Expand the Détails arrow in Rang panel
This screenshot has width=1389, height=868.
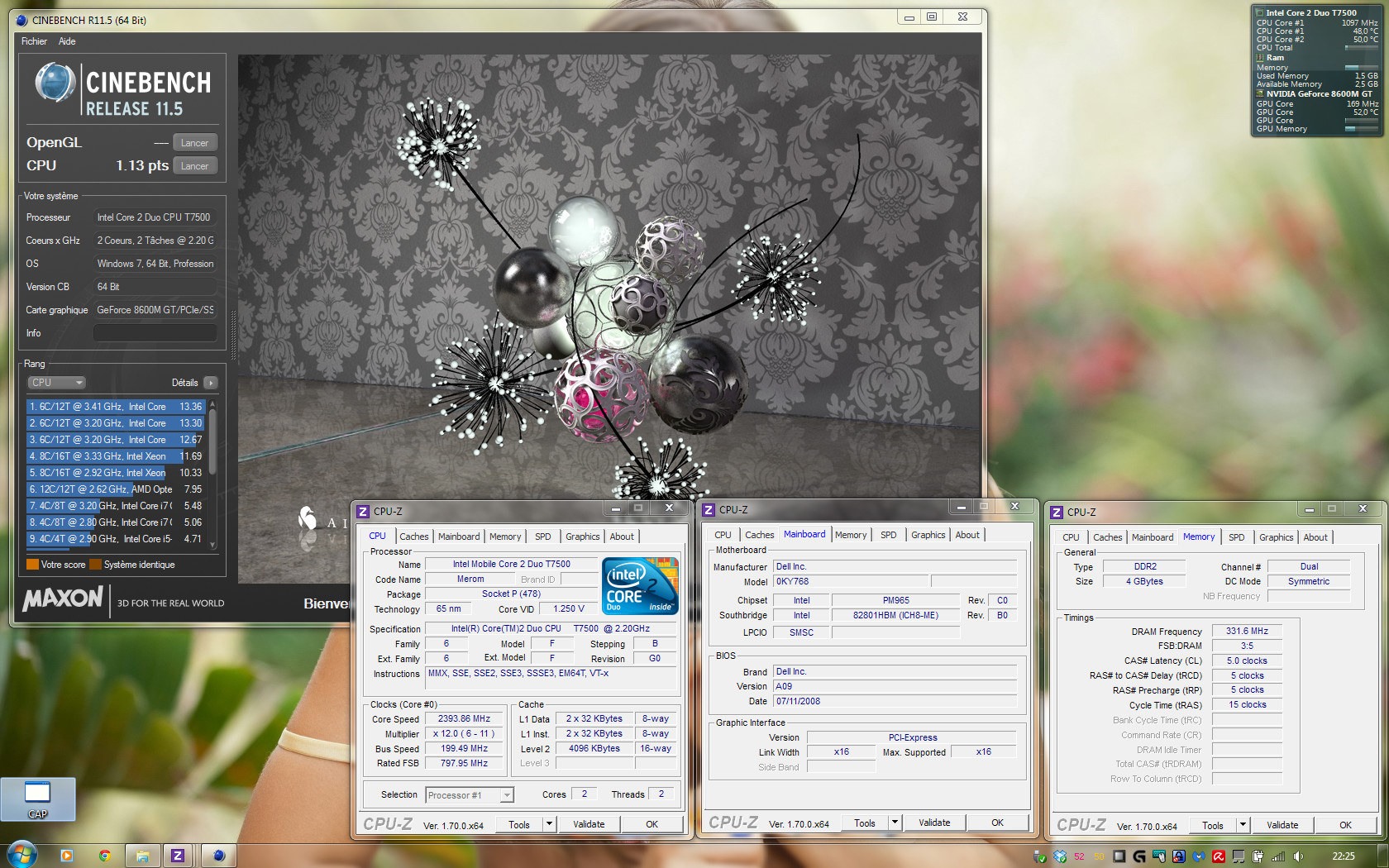[x=211, y=383]
